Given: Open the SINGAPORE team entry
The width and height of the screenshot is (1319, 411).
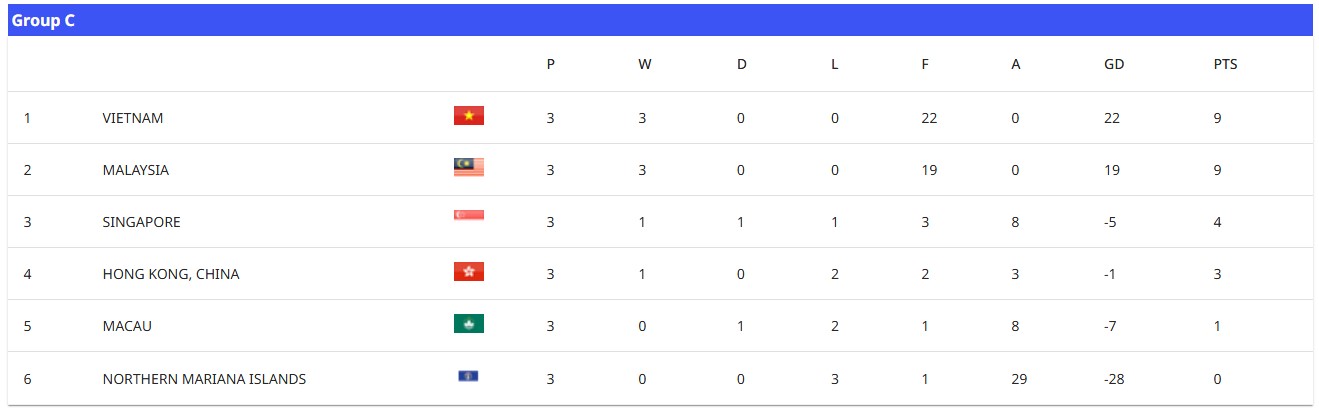Looking at the screenshot, I should click(x=142, y=222).
